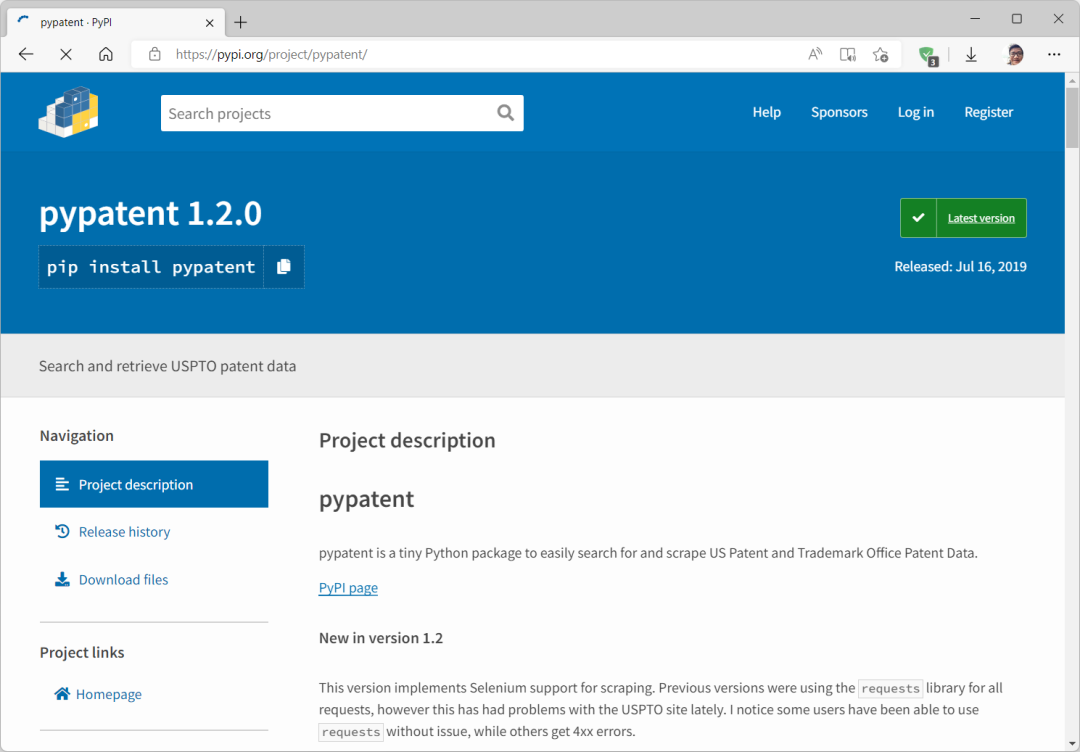
Task: Copy the pip install command
Action: [284, 267]
